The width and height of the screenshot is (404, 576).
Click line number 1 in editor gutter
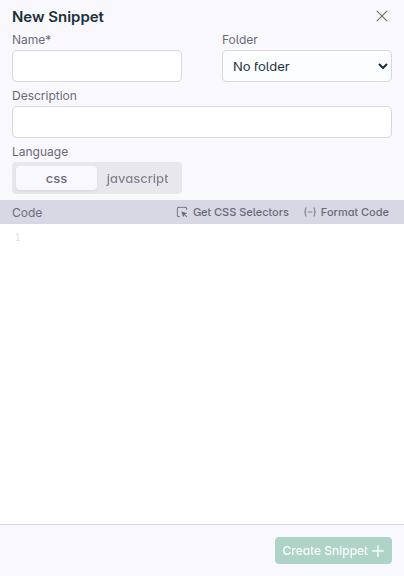18,237
